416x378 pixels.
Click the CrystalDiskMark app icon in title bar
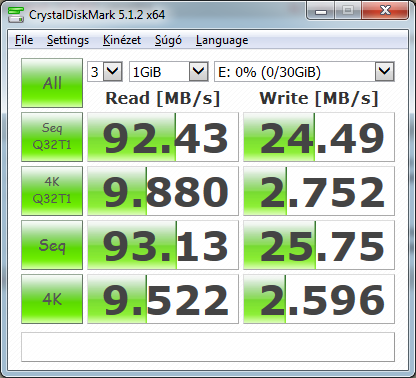pos(16,15)
